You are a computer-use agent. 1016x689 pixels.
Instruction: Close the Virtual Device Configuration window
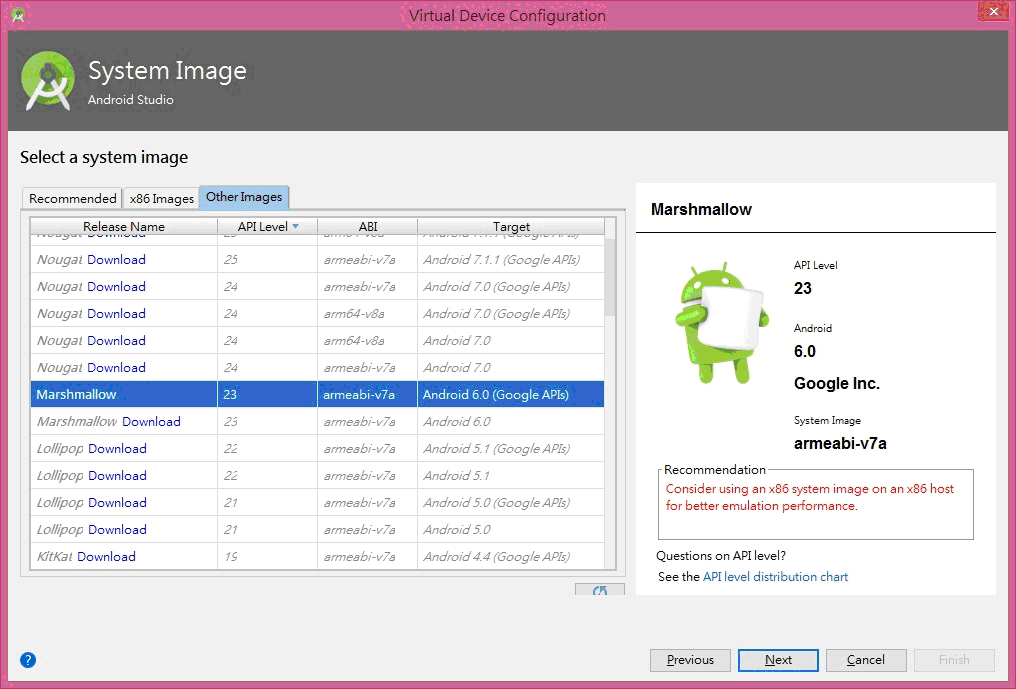pyautogui.click(x=993, y=12)
